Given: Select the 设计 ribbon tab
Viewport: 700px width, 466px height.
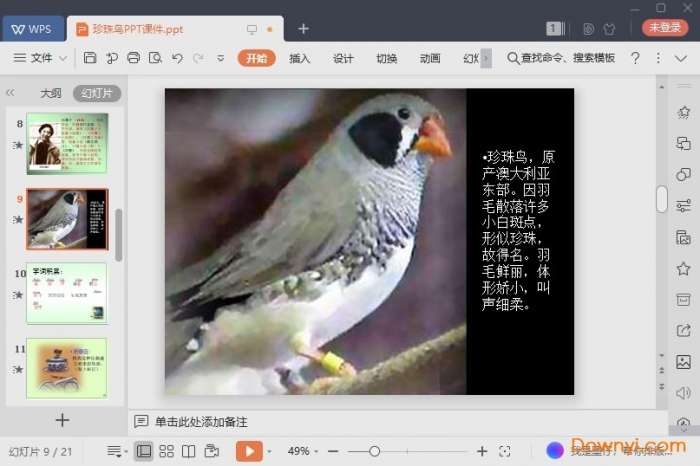Looking at the screenshot, I should tap(343, 58).
